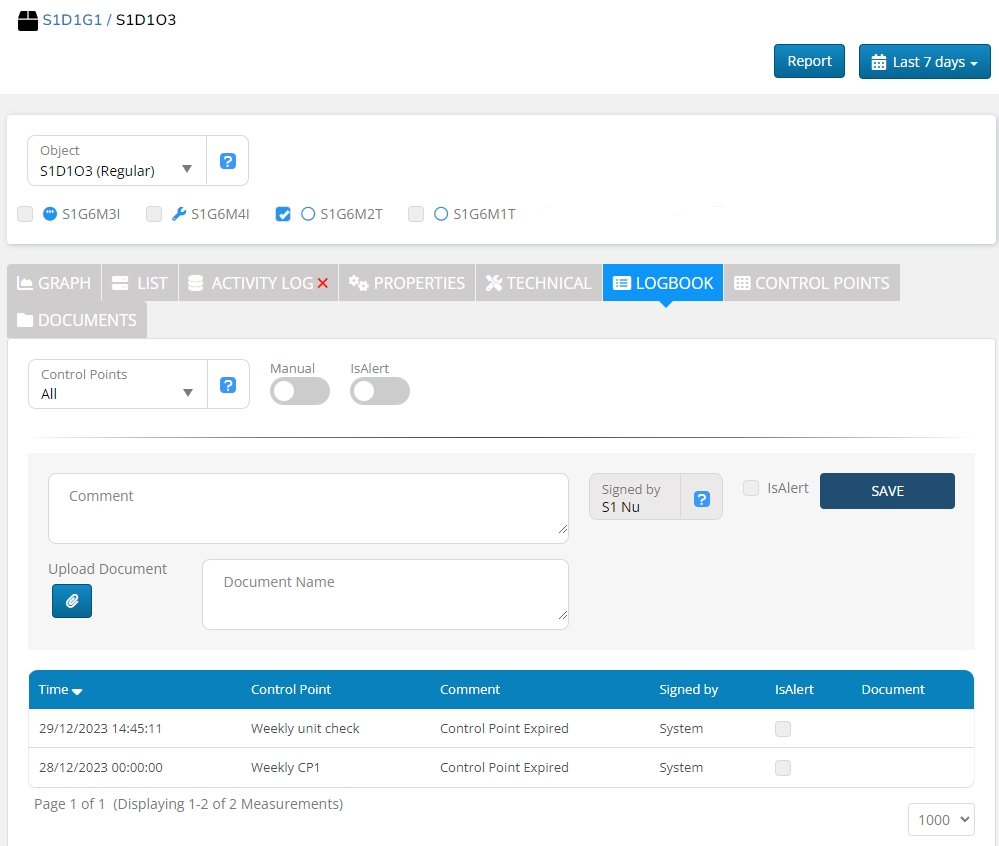999x846 pixels.
Task: Check the S1G6M3I checkbox
Action: click(25, 213)
